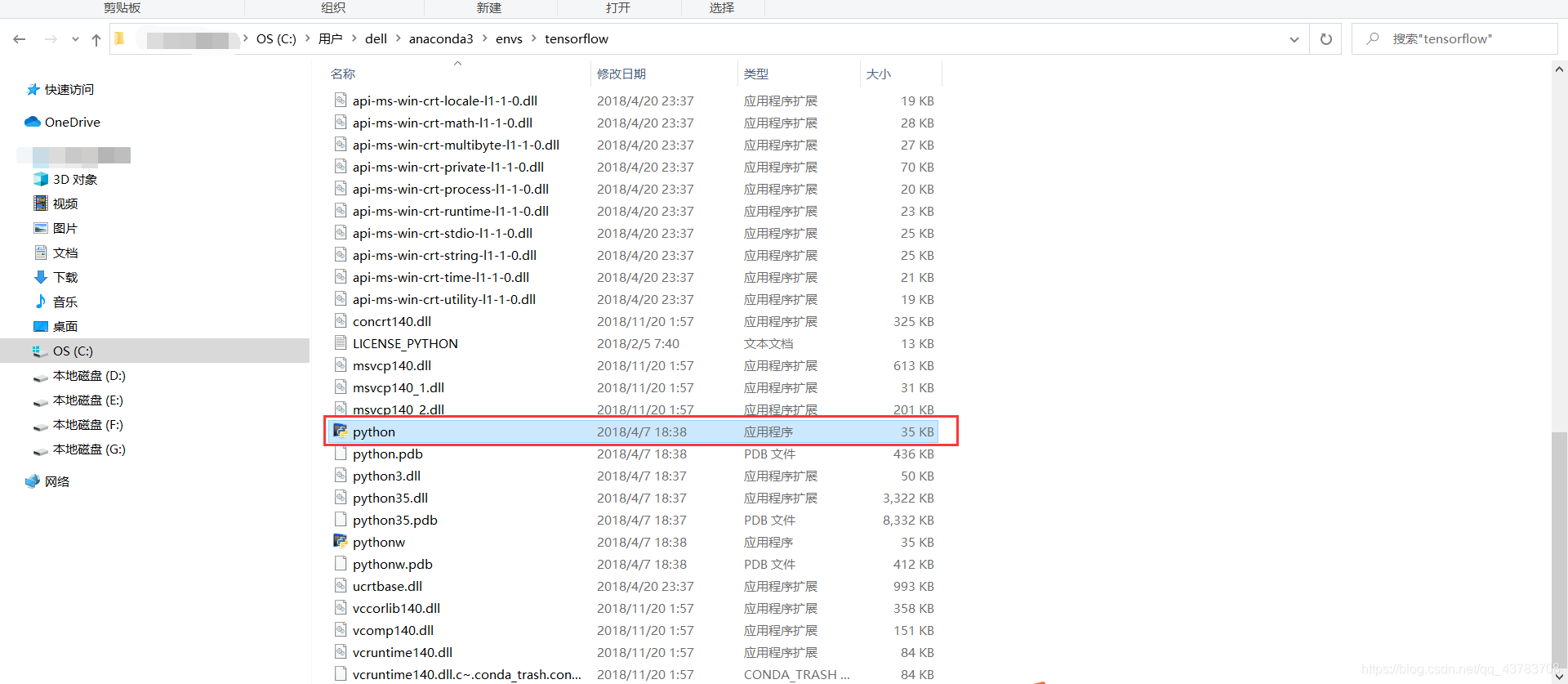Viewport: 1568px width, 684px height.
Task: Select ucrtbase.dll file icon
Action: 341,585
